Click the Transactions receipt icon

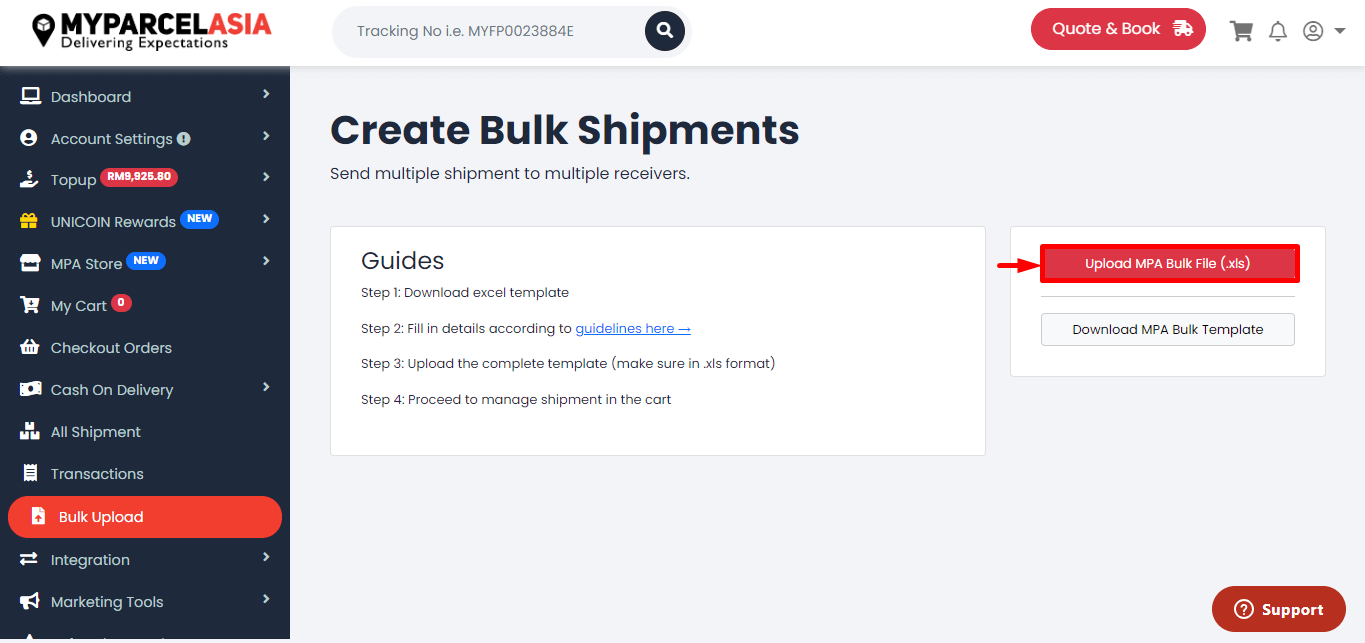(x=30, y=473)
